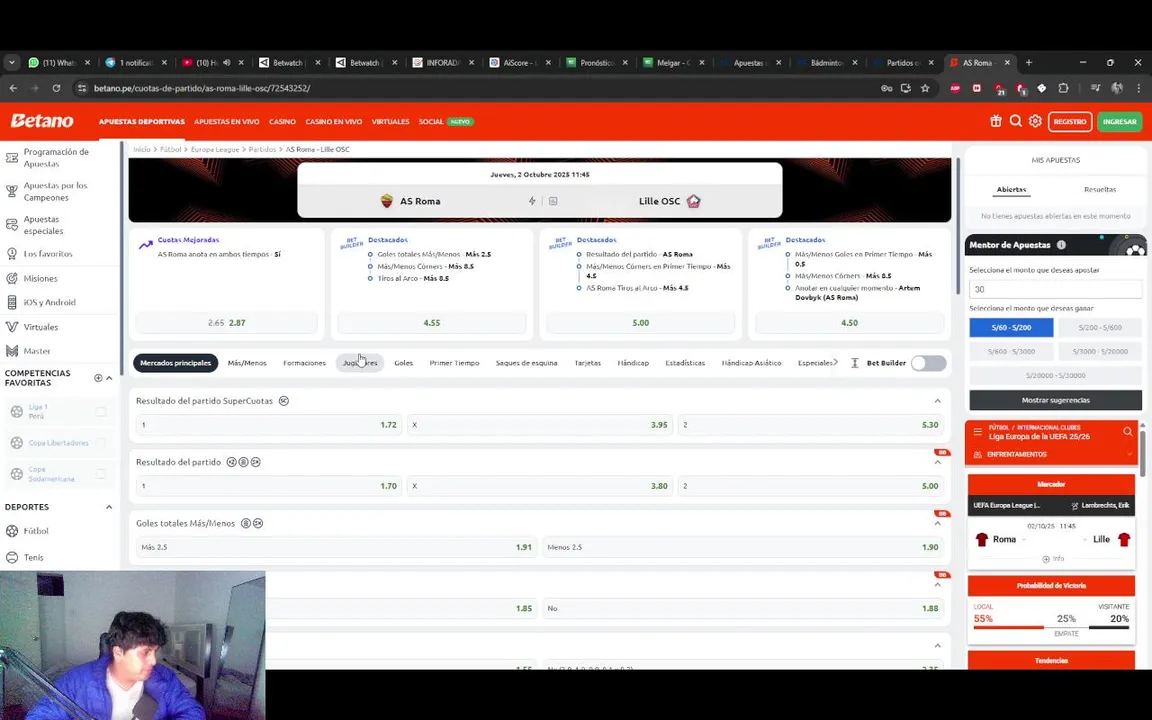Click the browser reload button
Viewport: 1152px width, 720px height.
coord(56,88)
